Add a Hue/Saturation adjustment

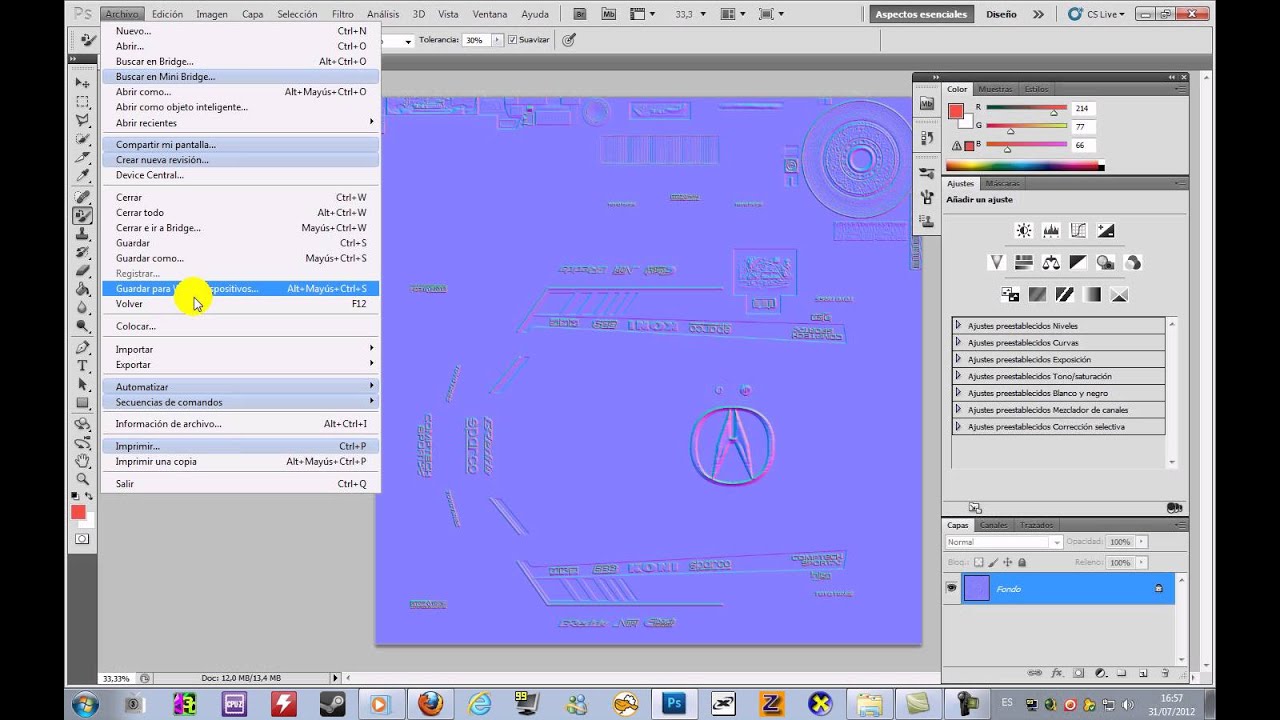[x=1024, y=262]
